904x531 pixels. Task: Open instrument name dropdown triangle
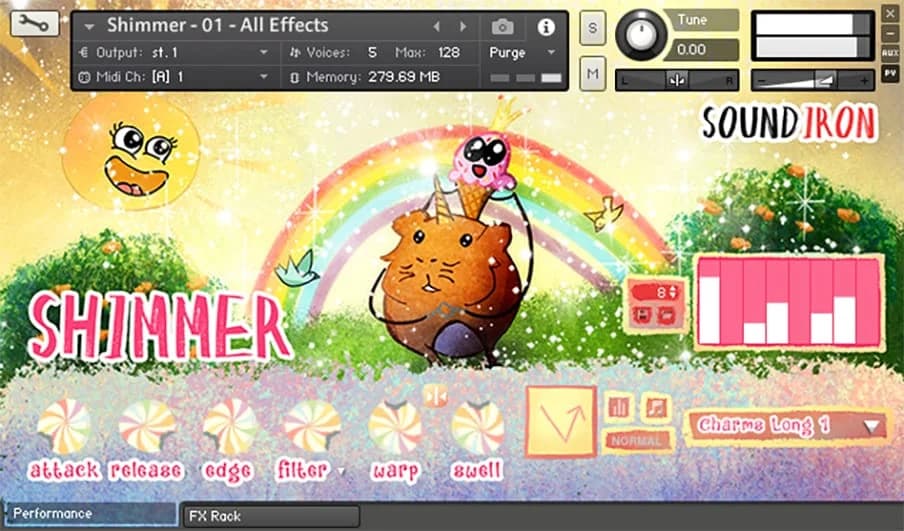pos(89,27)
